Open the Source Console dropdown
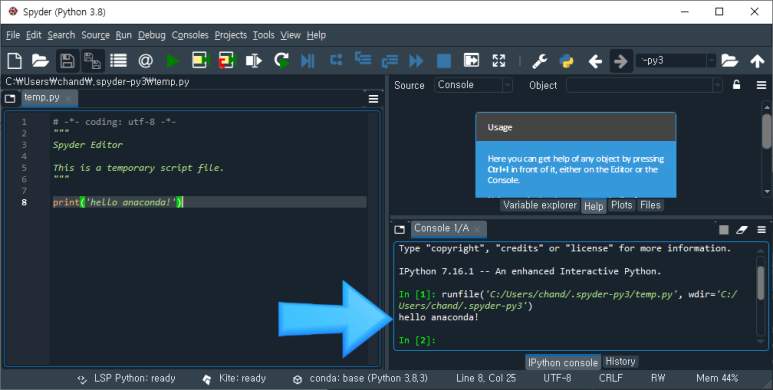 tap(473, 85)
